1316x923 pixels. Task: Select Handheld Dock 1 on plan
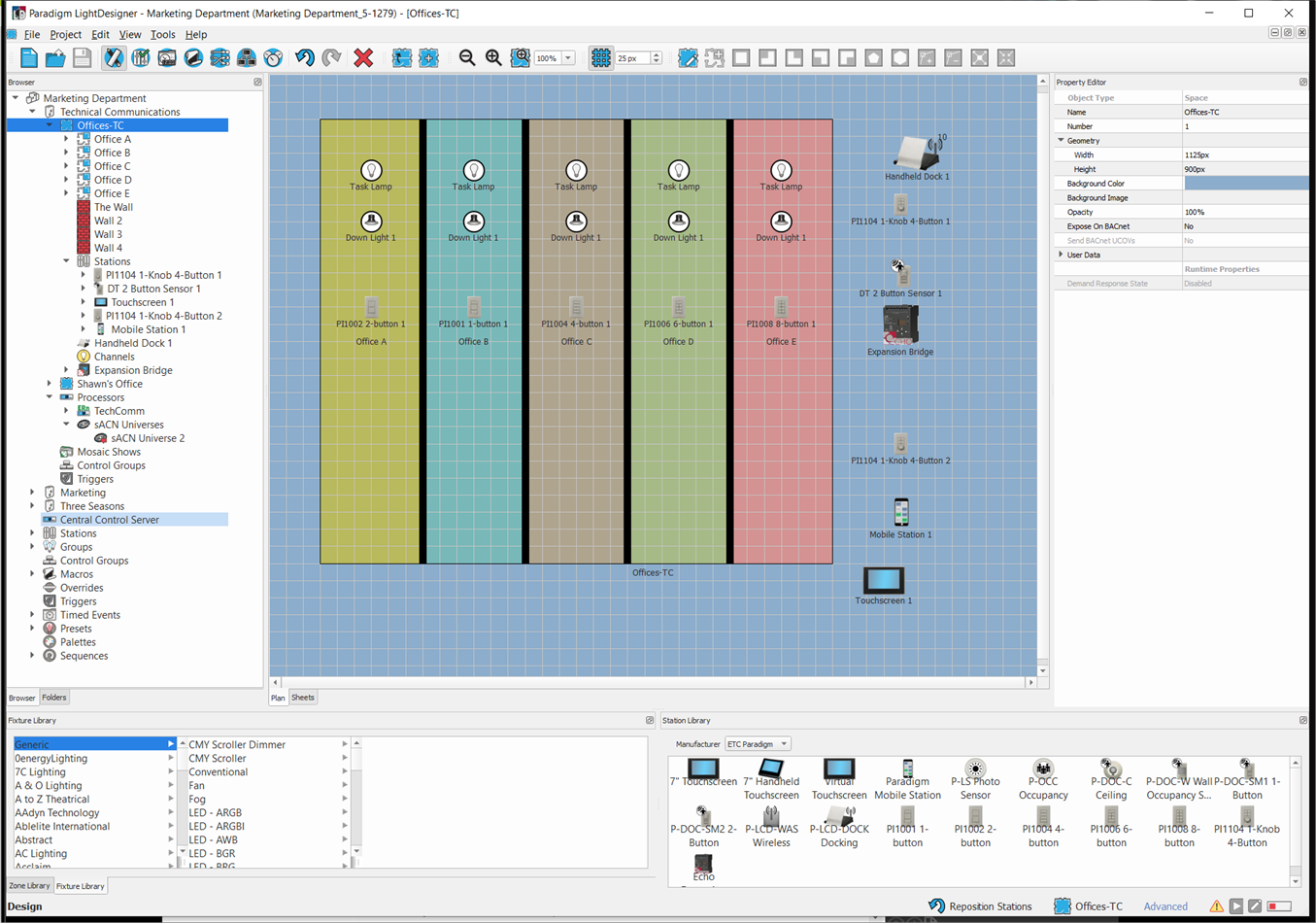point(917,154)
